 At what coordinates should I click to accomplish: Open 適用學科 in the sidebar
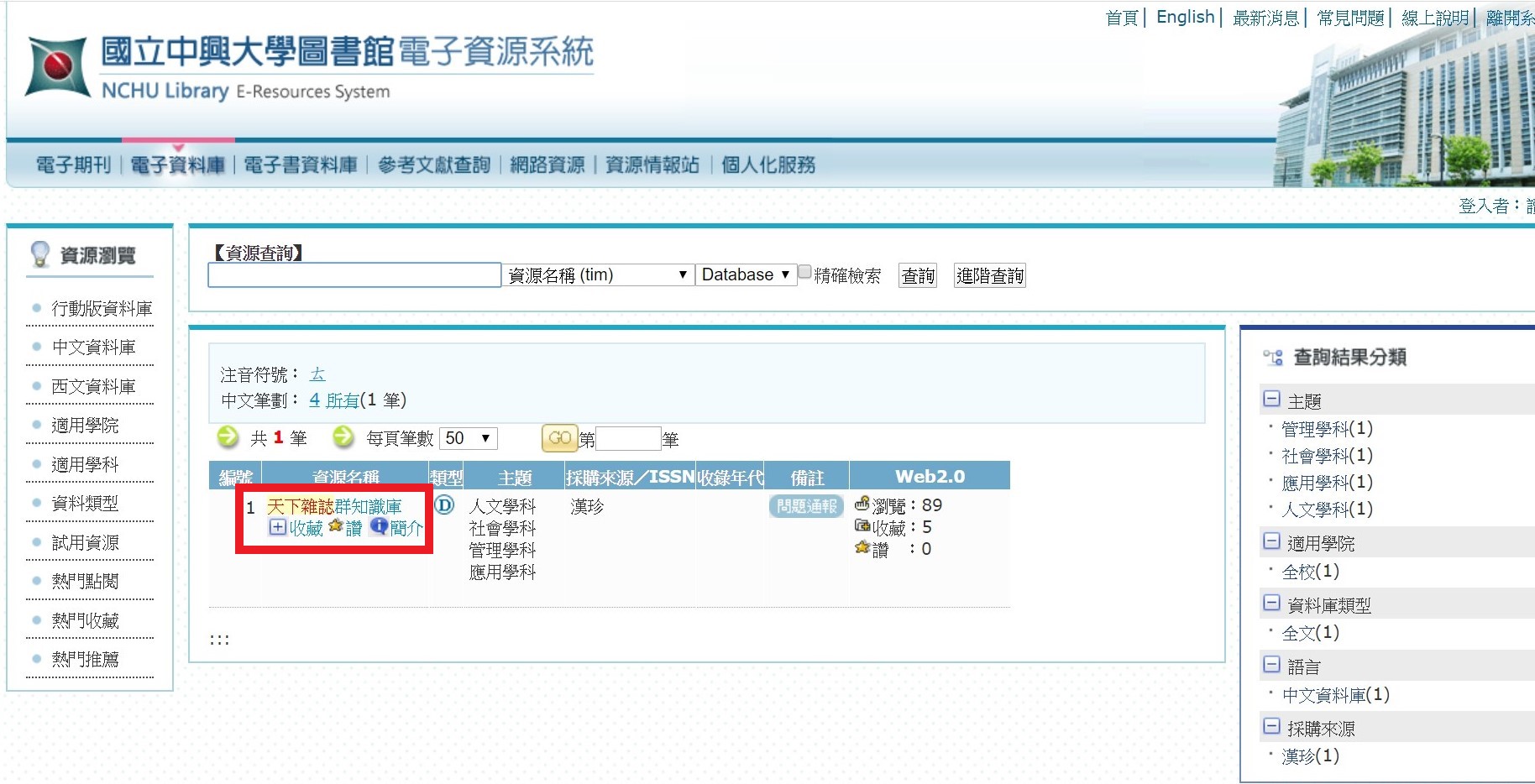click(85, 464)
